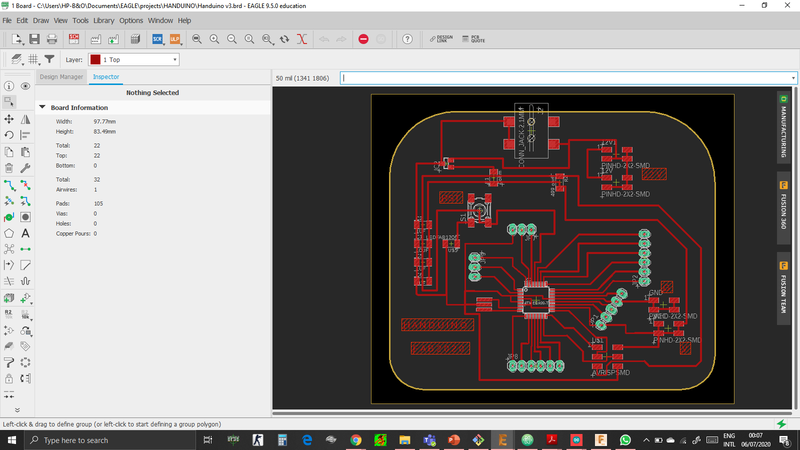The height and width of the screenshot is (450, 800).
Task: Select the Text tool in sidebar
Action: click(x=25, y=233)
